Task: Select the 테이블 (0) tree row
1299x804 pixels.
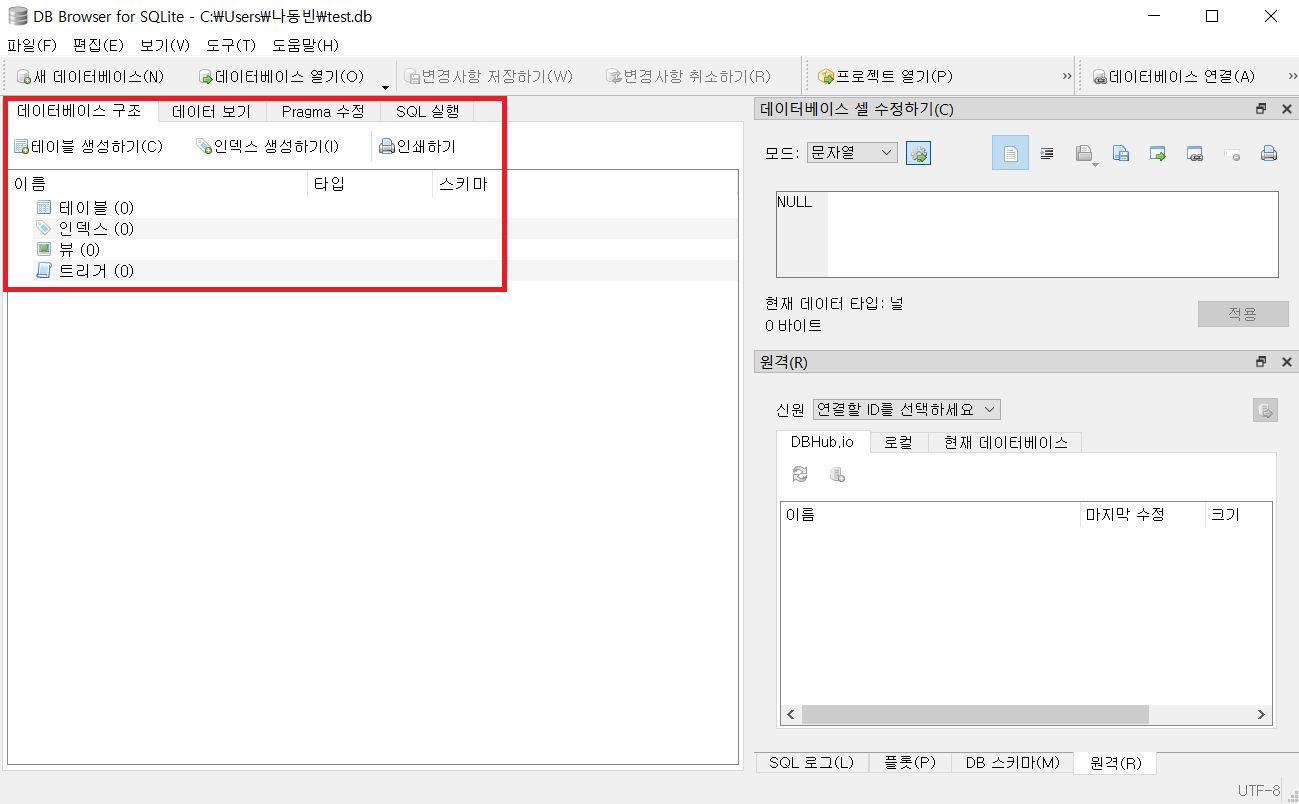Action: click(x=371, y=208)
